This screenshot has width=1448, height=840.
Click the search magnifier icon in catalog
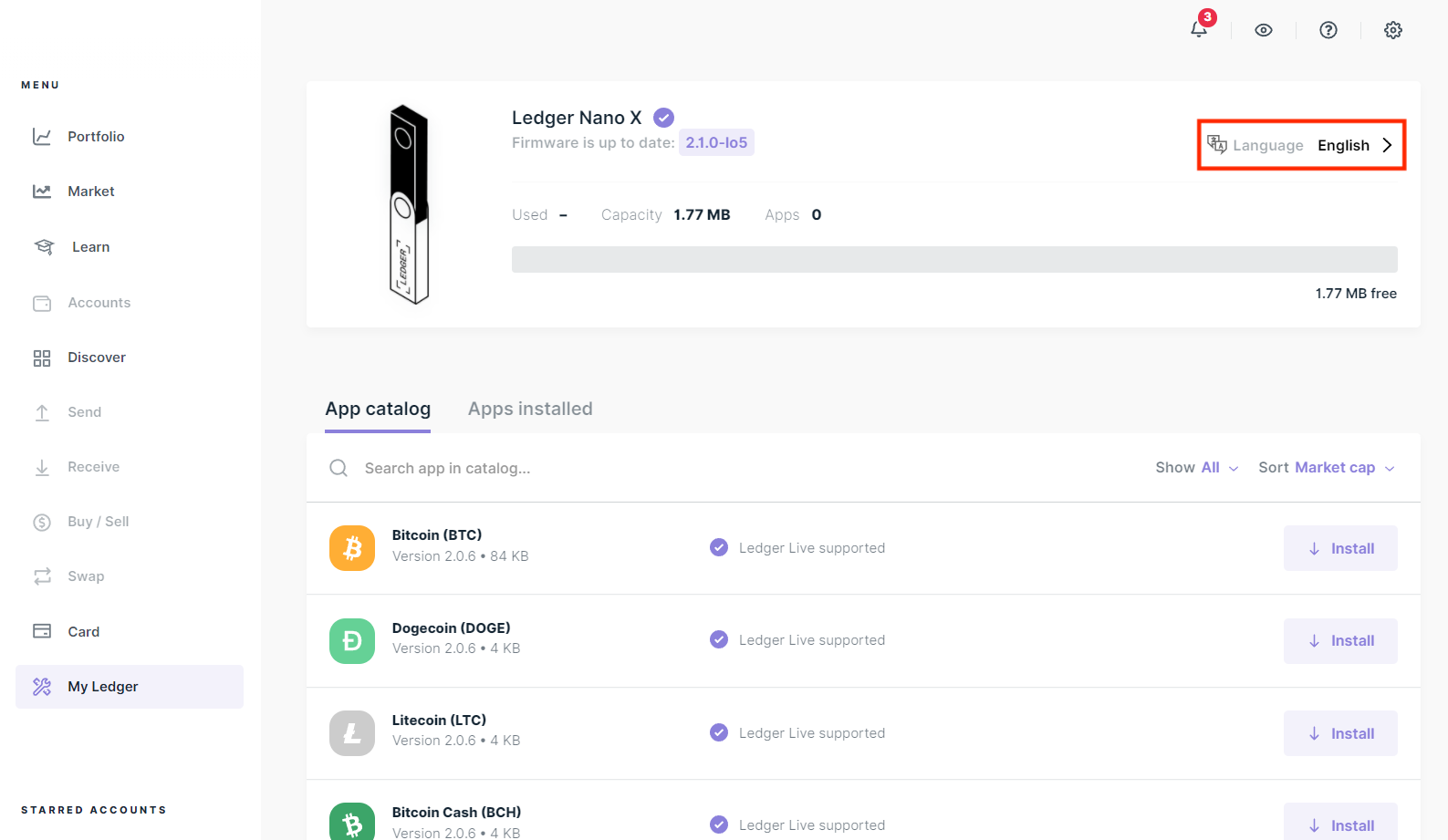pos(339,468)
